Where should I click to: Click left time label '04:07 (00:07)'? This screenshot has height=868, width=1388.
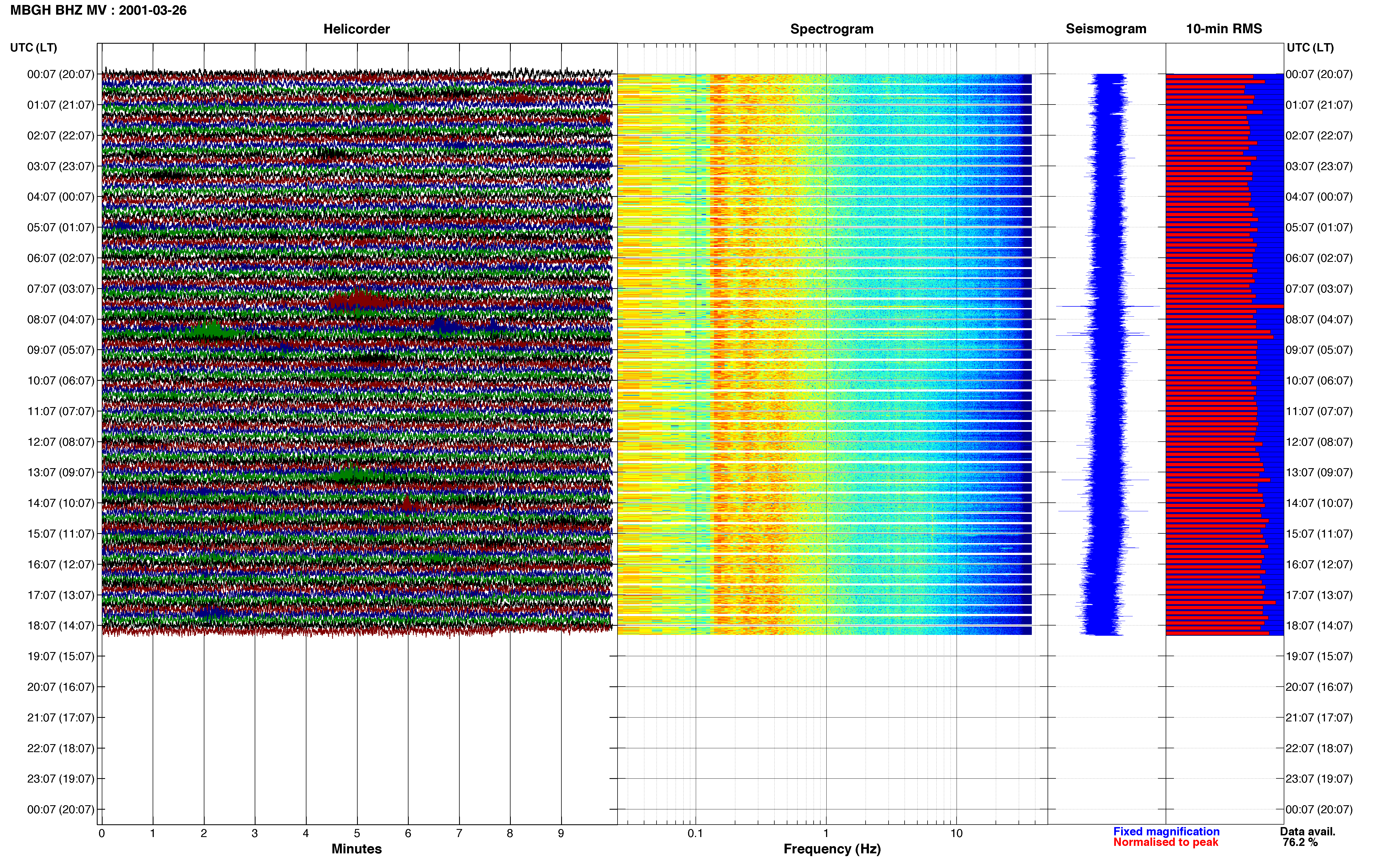[61, 197]
